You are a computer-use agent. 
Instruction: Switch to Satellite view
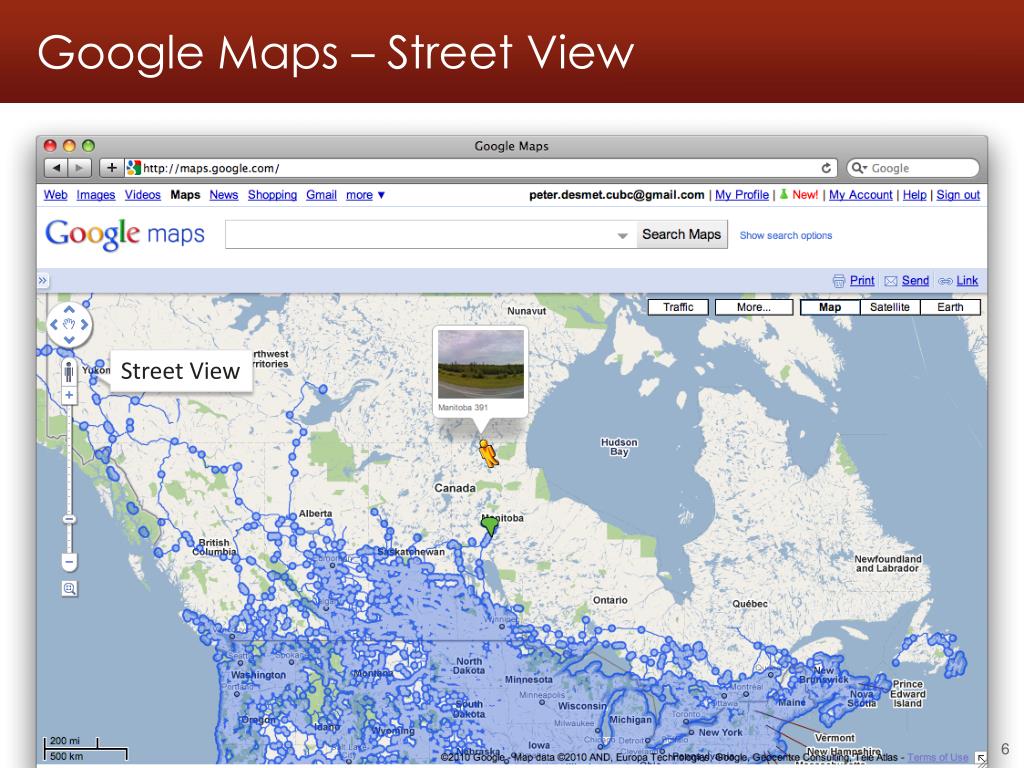point(889,307)
